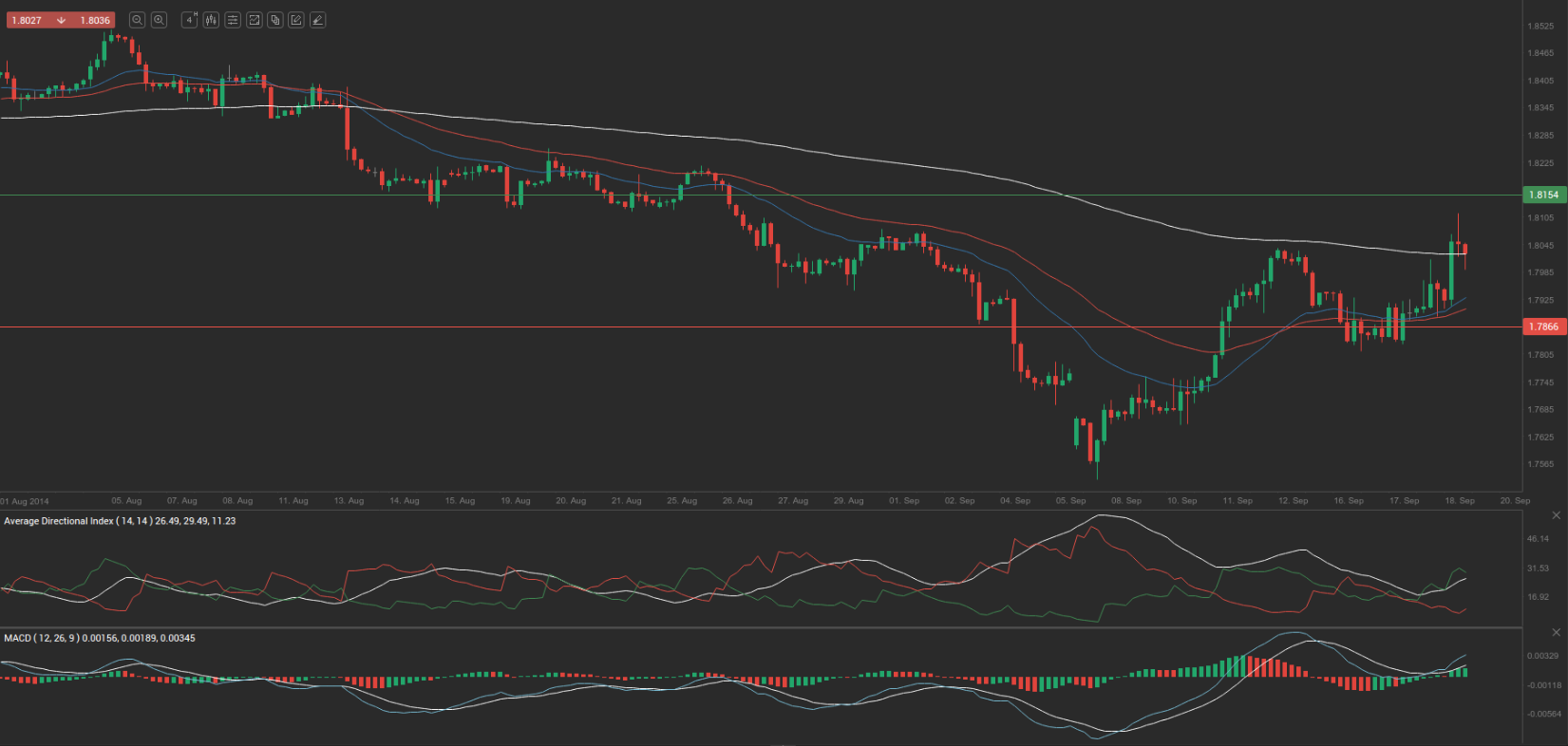Click the down arrow in the quote box
The width and height of the screenshot is (1568, 746).
point(61,20)
